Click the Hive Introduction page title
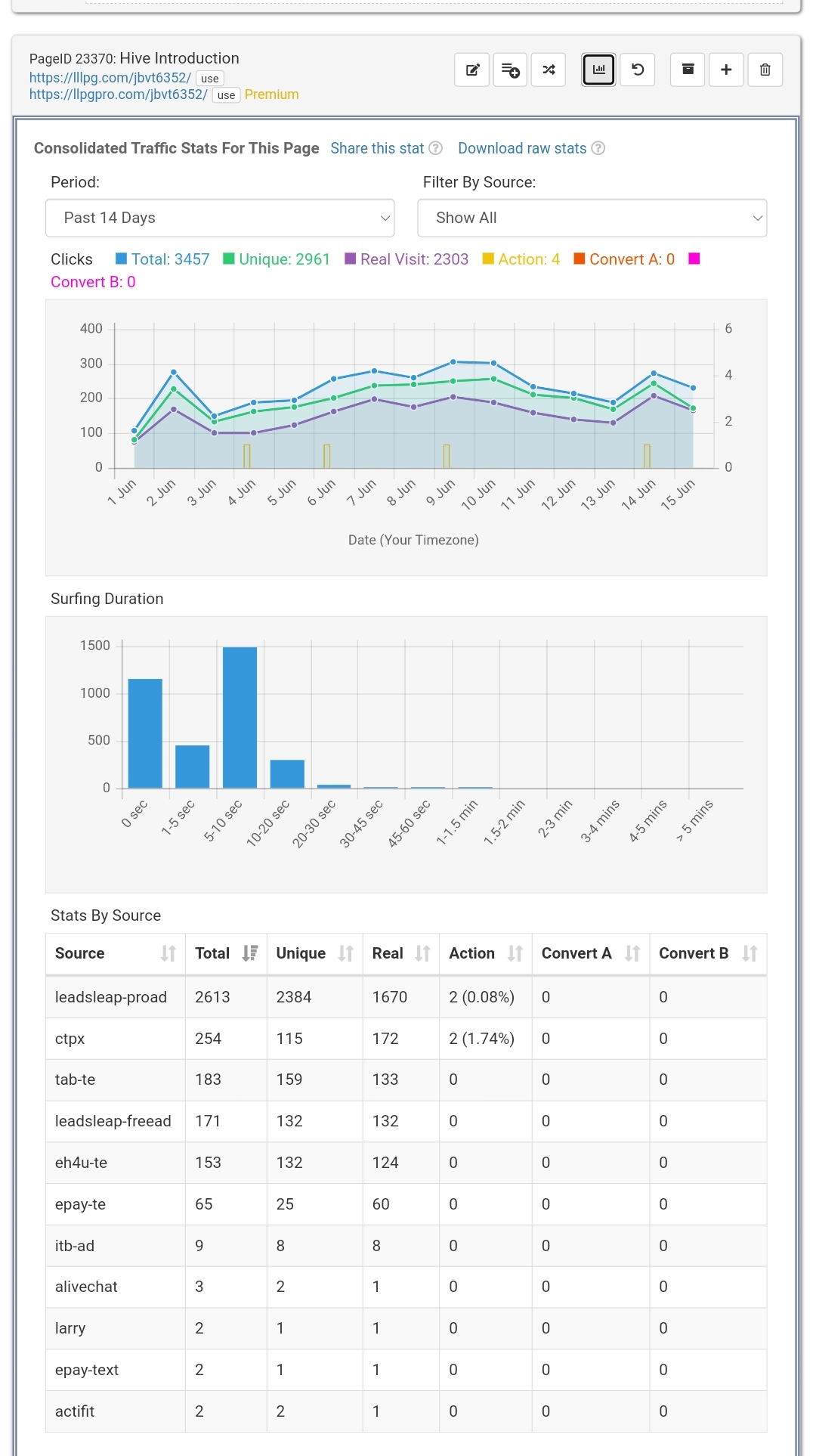816x1456 pixels. click(x=180, y=58)
